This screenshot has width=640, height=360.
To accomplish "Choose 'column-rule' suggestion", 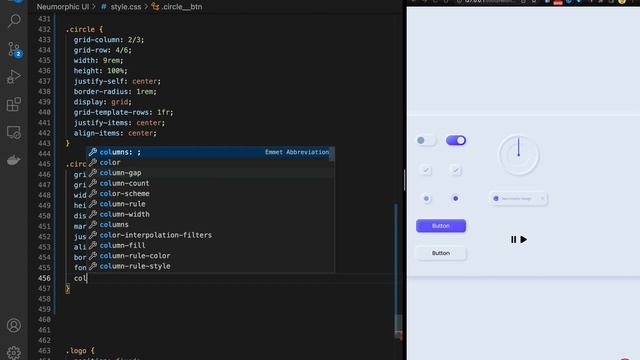I will pos(210,204).
